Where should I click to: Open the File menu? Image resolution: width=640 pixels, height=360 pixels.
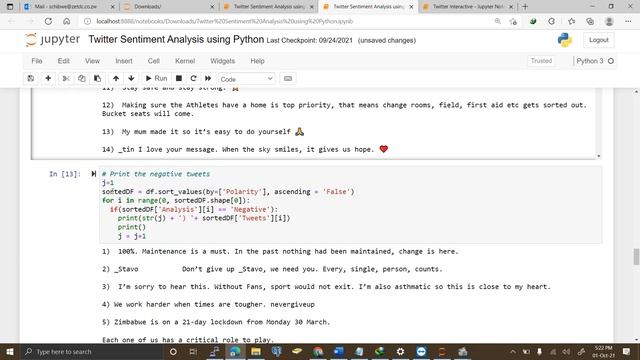pyautogui.click(x=37, y=61)
